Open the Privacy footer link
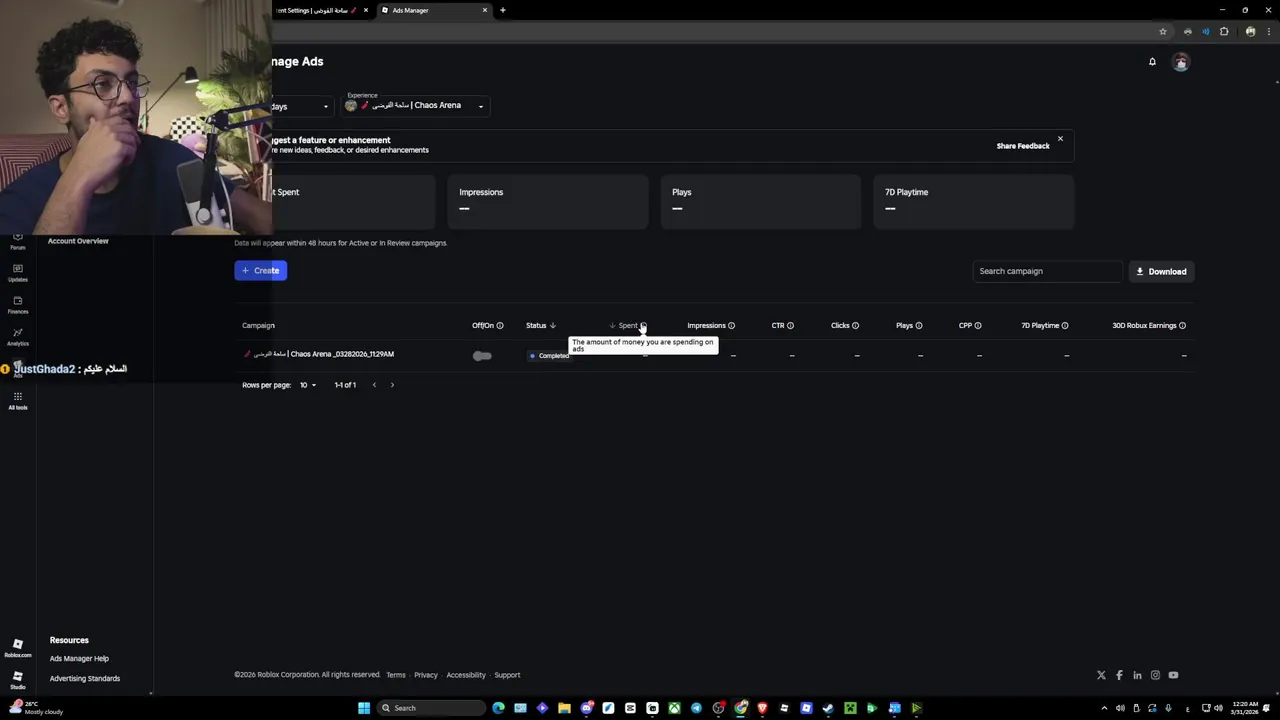1280x720 pixels. point(426,675)
